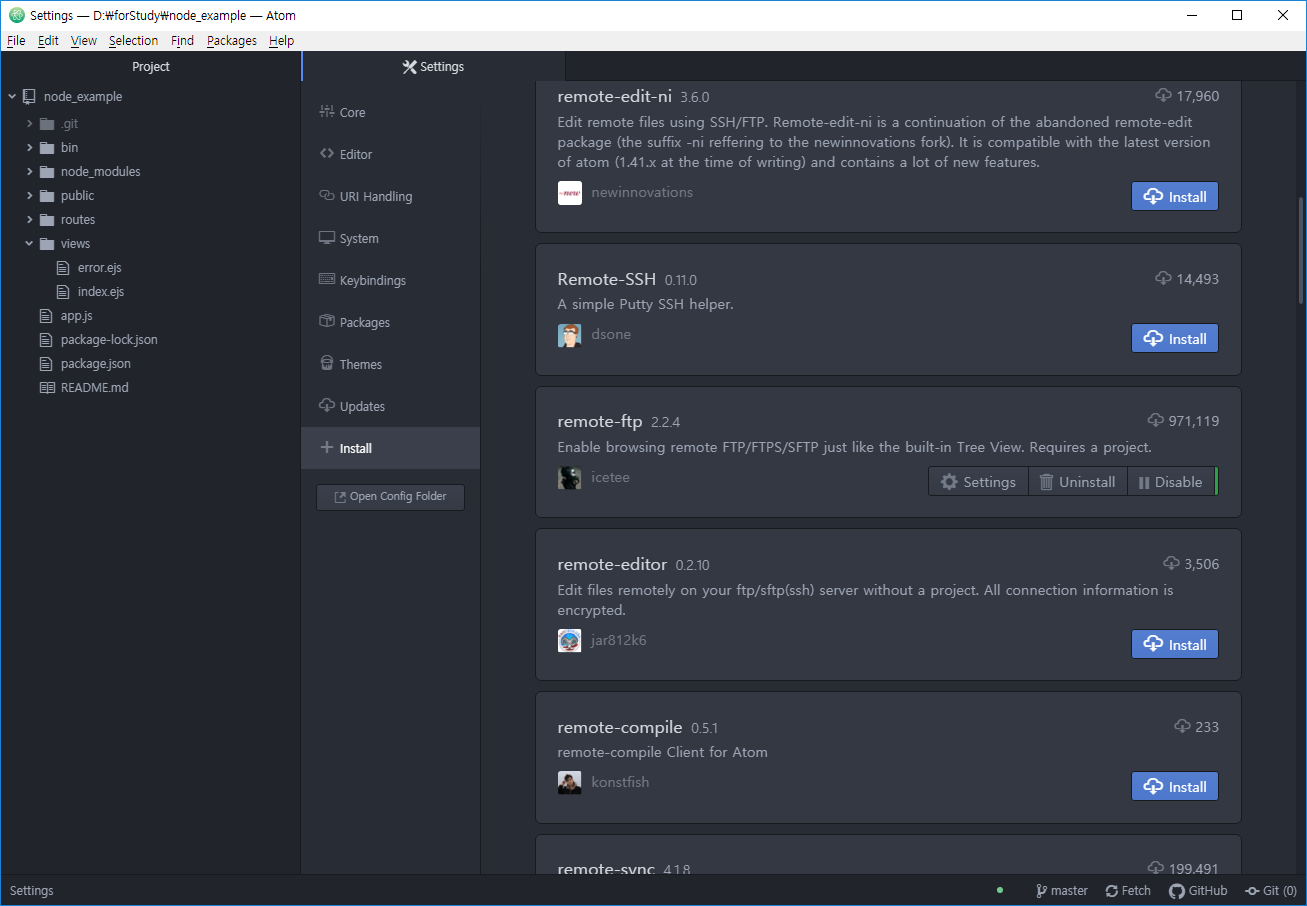
Task: Open GitHub panel from status bar
Action: [x=1198, y=891]
